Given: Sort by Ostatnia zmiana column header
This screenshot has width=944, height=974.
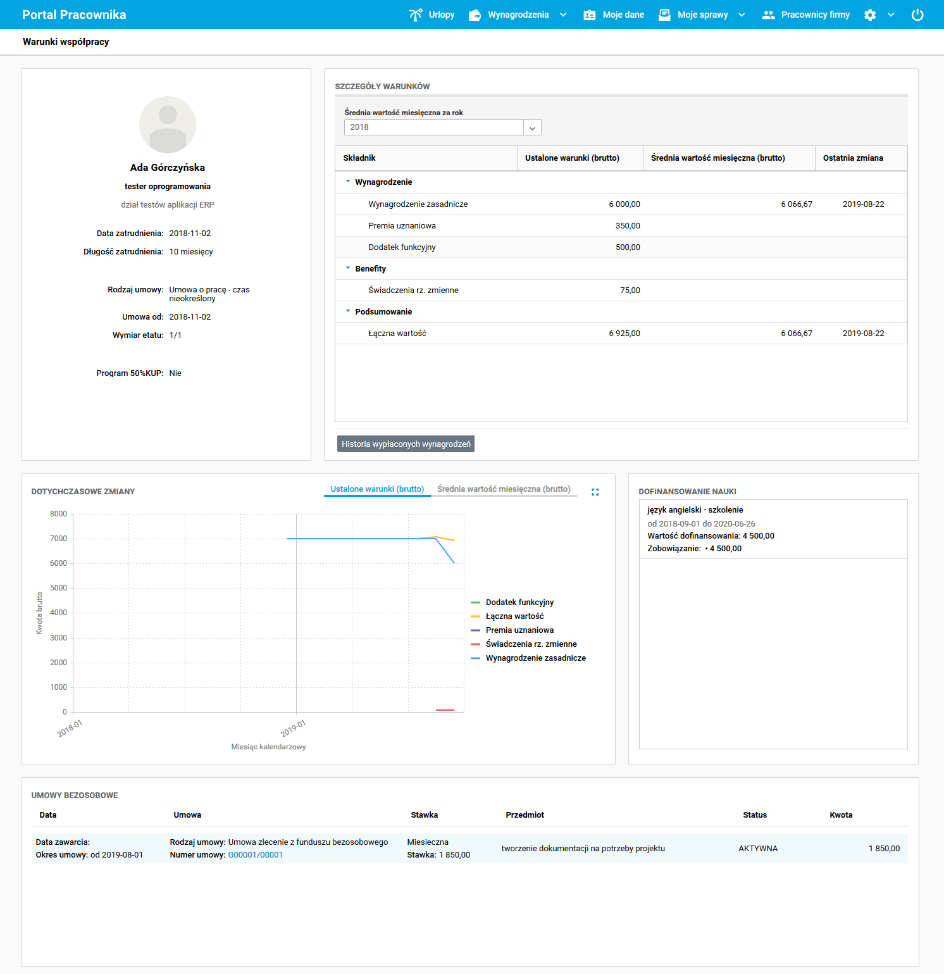Looking at the screenshot, I should pos(861,158).
